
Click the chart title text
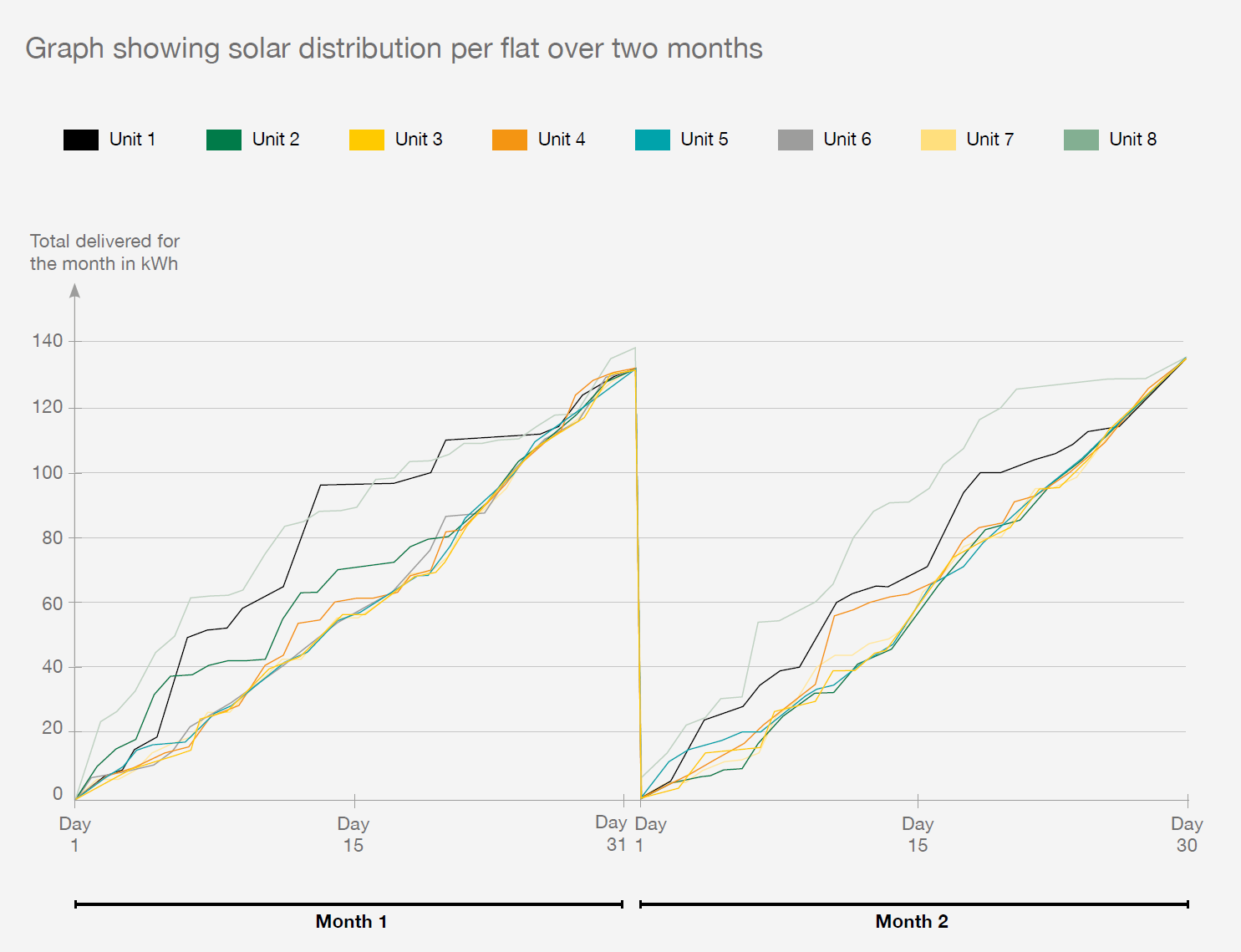394,48
